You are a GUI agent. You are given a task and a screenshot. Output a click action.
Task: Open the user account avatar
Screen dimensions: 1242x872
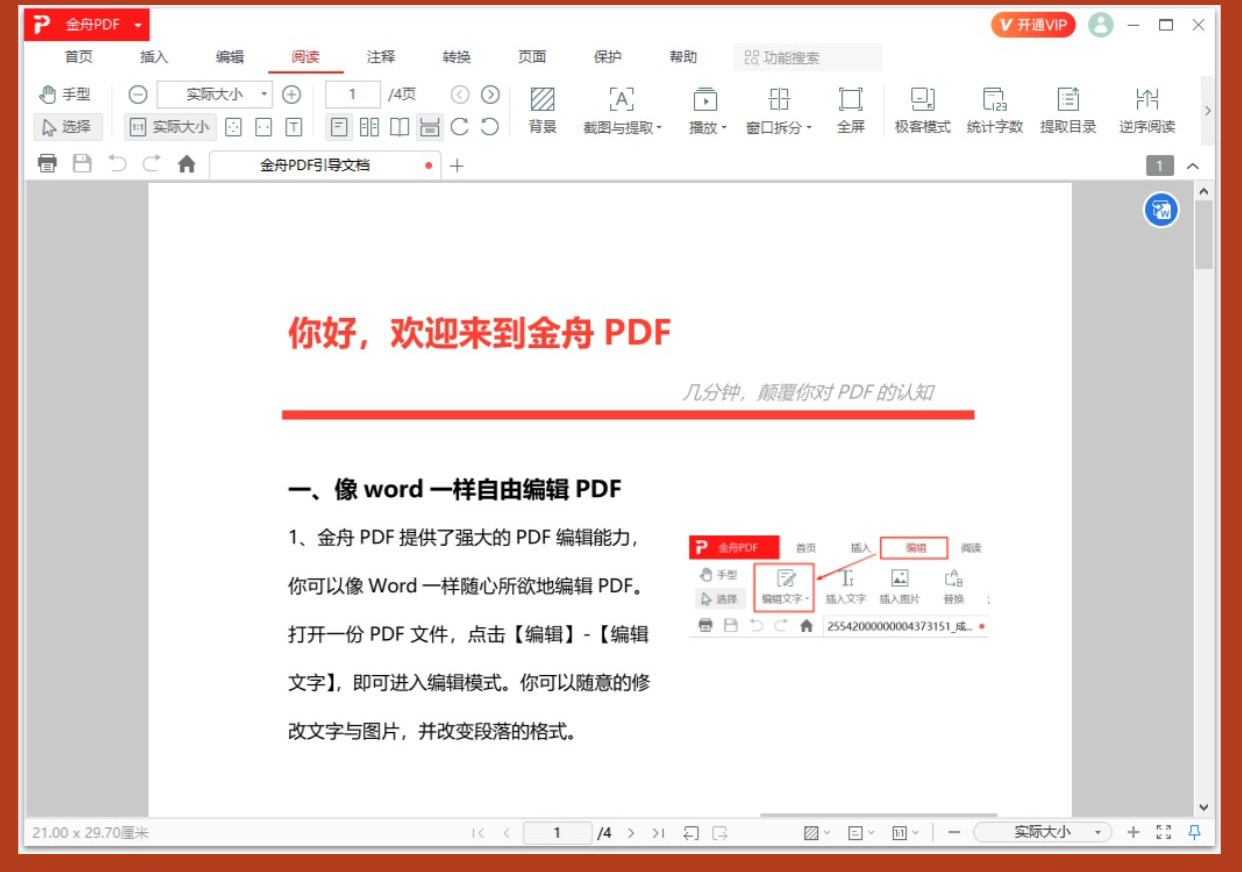[x=1101, y=25]
